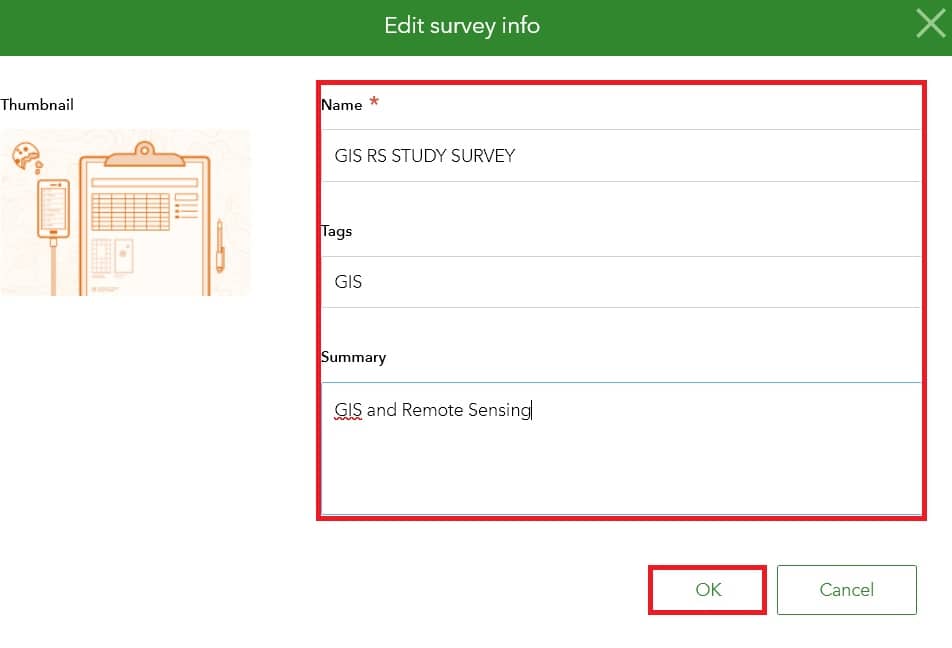Click the underlined GIS word in Summary
The height and width of the screenshot is (648, 952).
pyautogui.click(x=348, y=410)
